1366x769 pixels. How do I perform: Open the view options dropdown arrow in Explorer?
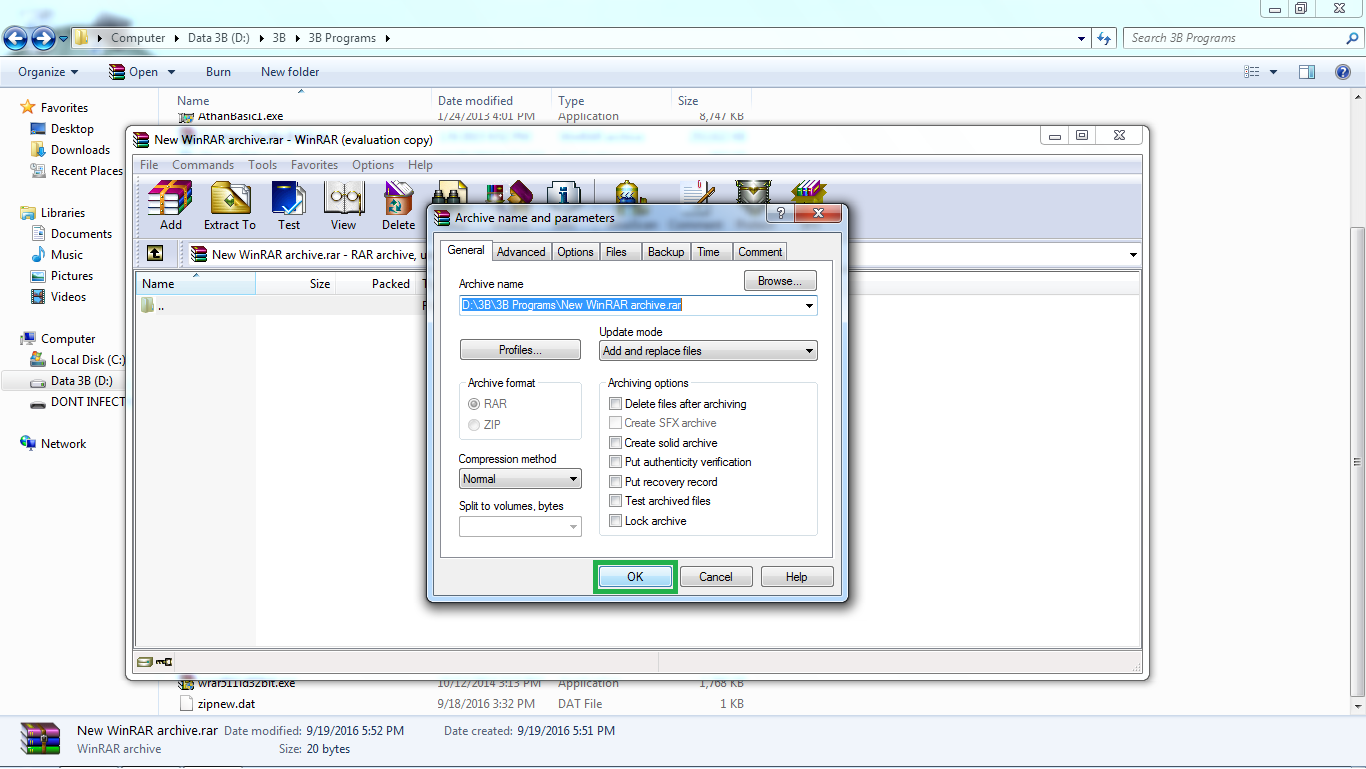[1273, 72]
